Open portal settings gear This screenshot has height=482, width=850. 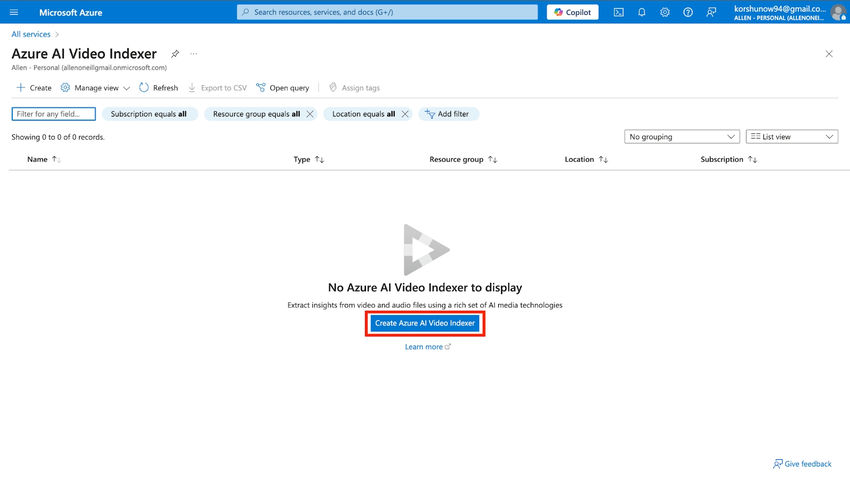point(665,12)
